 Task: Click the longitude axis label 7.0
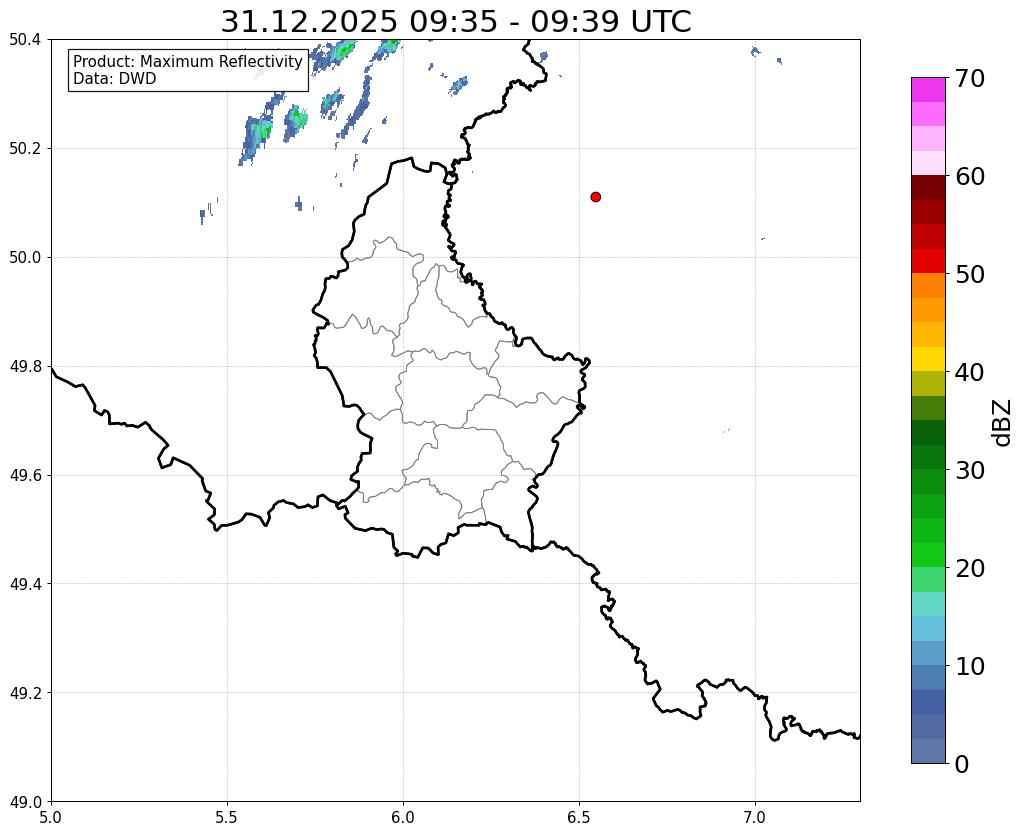[x=755, y=817]
